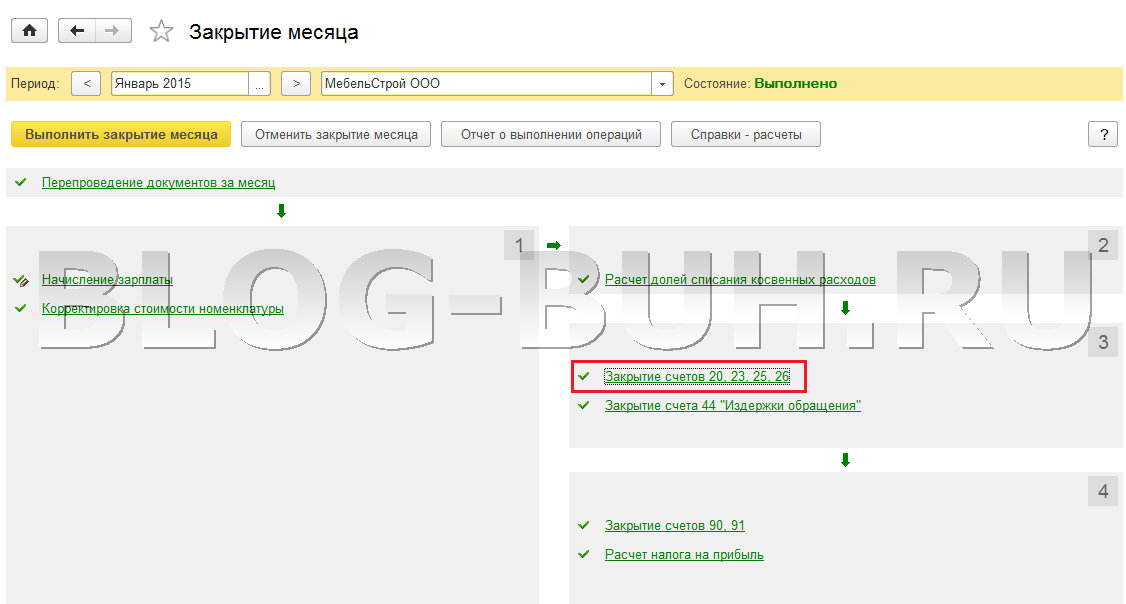Go back with the left arrow

[77, 31]
